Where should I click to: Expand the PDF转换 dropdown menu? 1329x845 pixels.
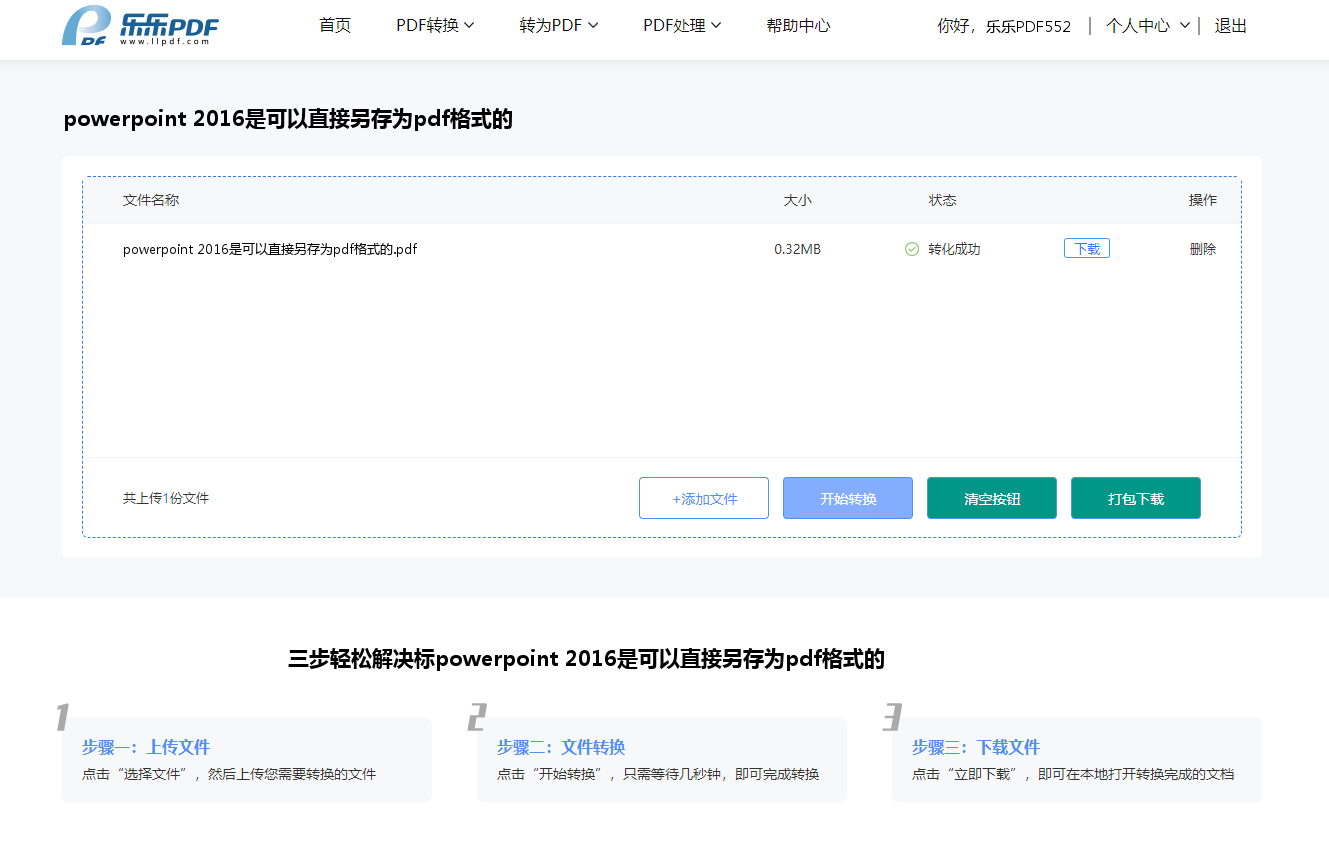coord(435,26)
